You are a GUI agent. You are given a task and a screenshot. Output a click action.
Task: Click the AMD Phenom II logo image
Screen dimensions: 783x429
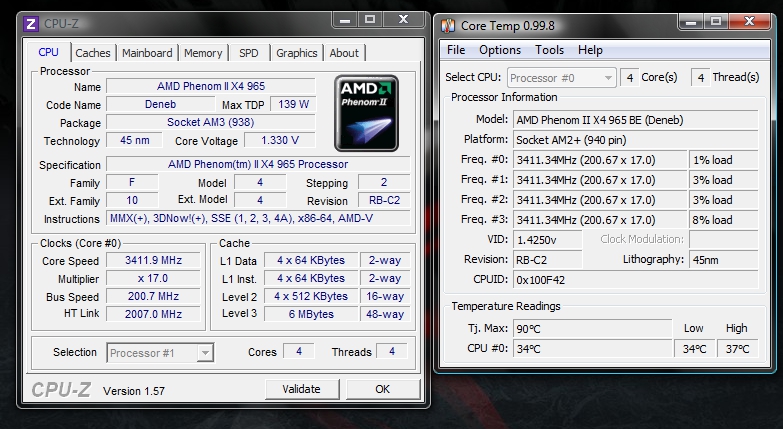[367, 113]
